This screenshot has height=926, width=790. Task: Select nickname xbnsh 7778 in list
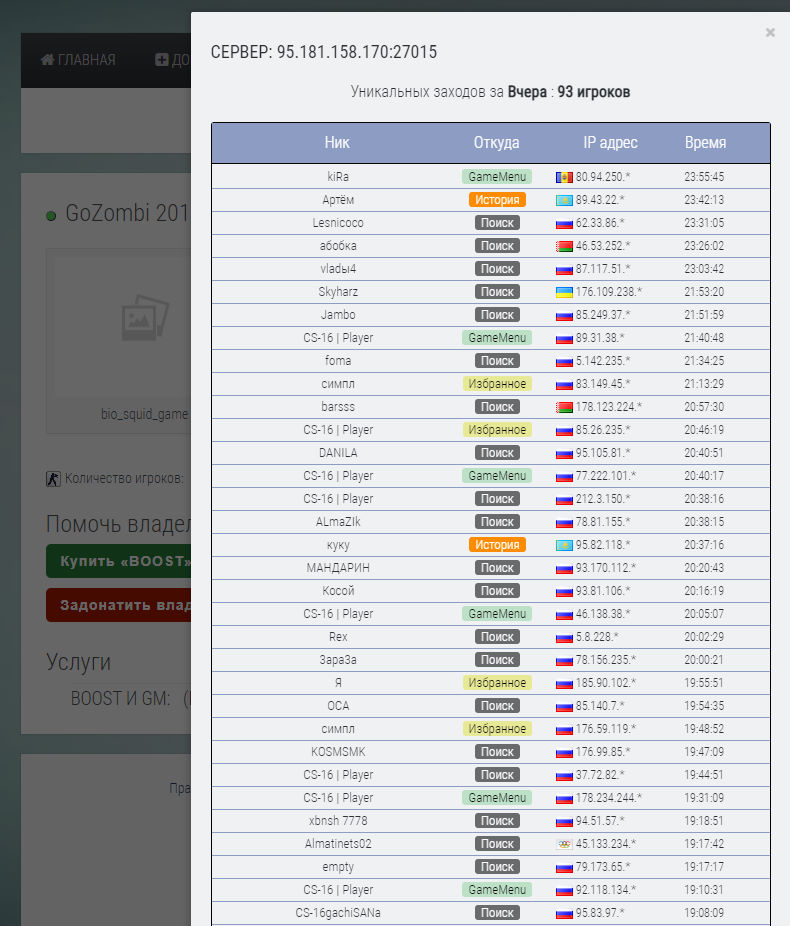point(338,821)
